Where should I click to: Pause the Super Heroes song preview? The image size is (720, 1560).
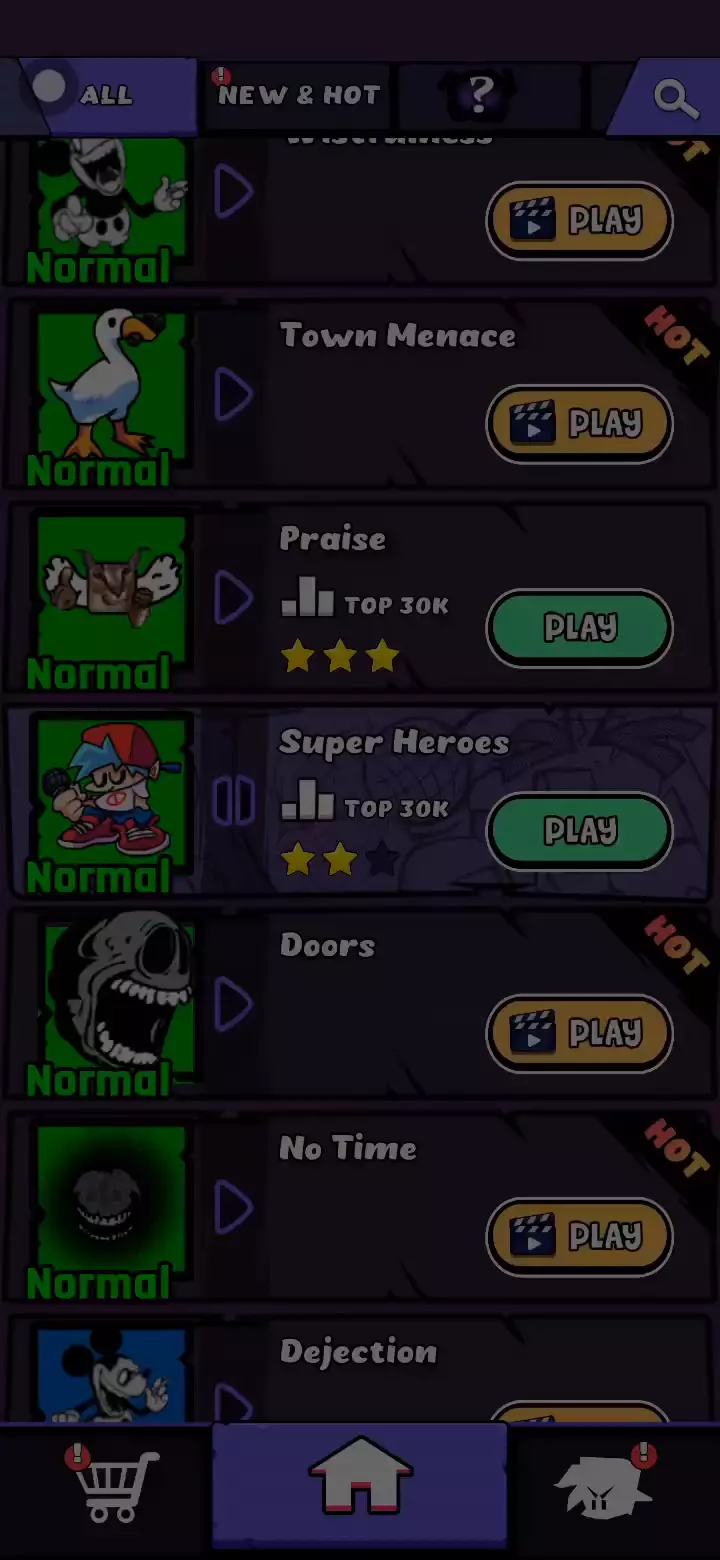[233, 802]
